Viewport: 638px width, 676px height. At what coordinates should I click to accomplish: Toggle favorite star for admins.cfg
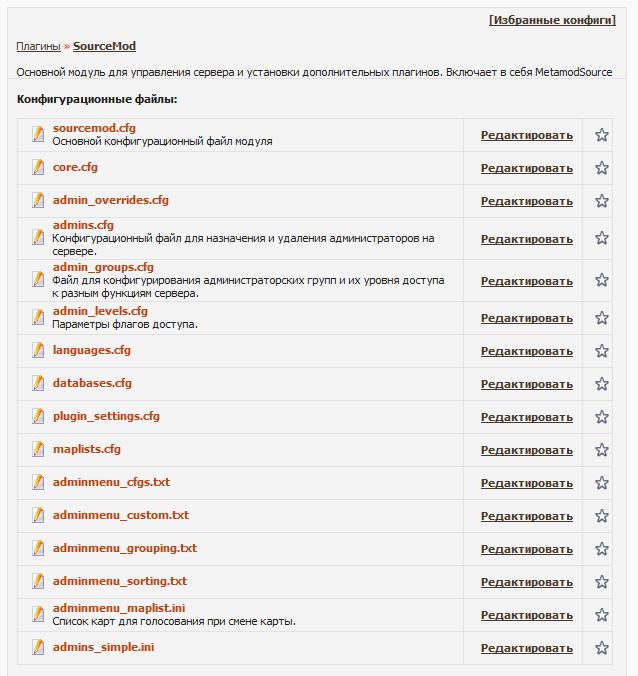coord(601,238)
